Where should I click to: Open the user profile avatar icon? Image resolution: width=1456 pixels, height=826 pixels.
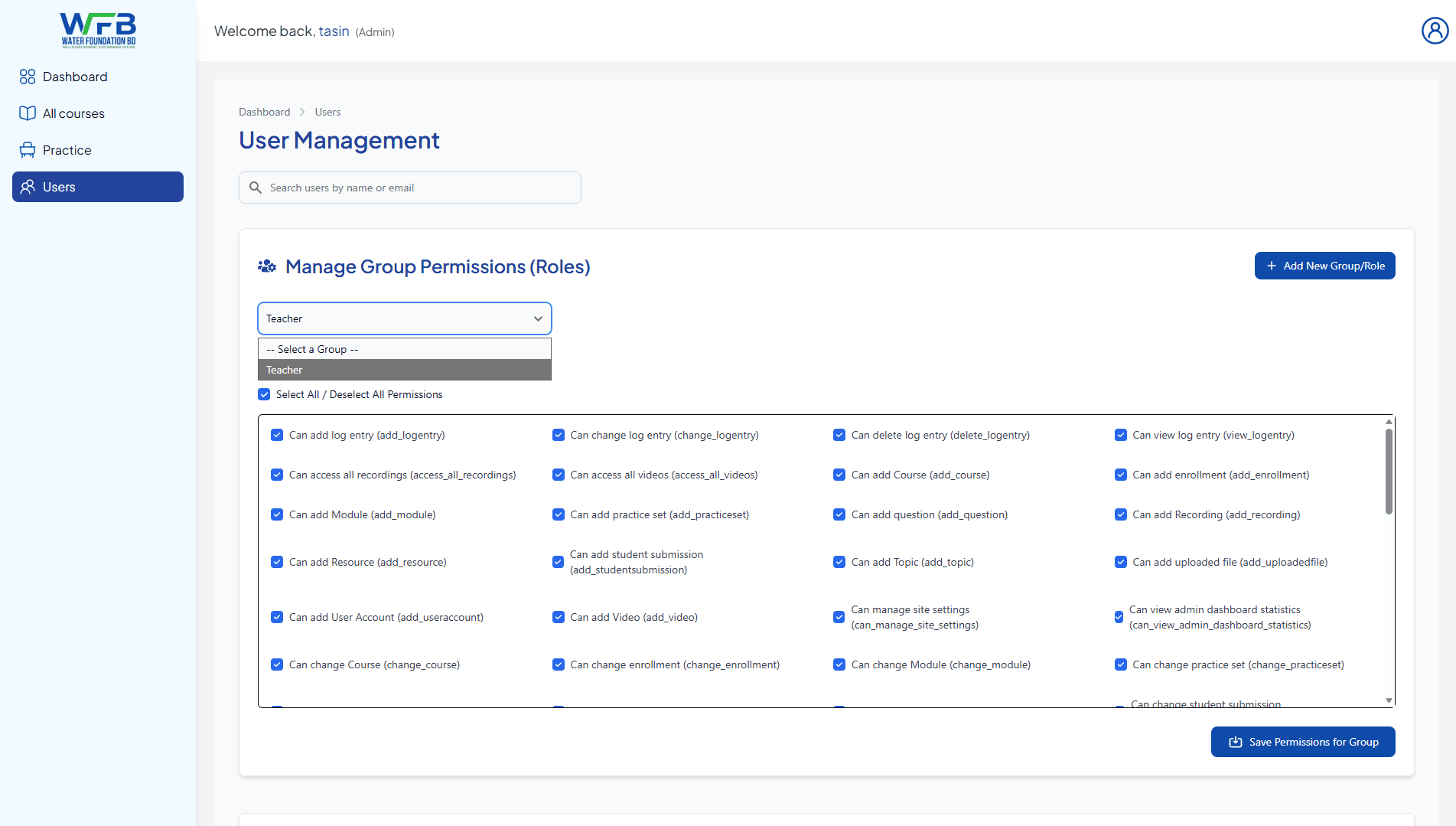(1435, 31)
